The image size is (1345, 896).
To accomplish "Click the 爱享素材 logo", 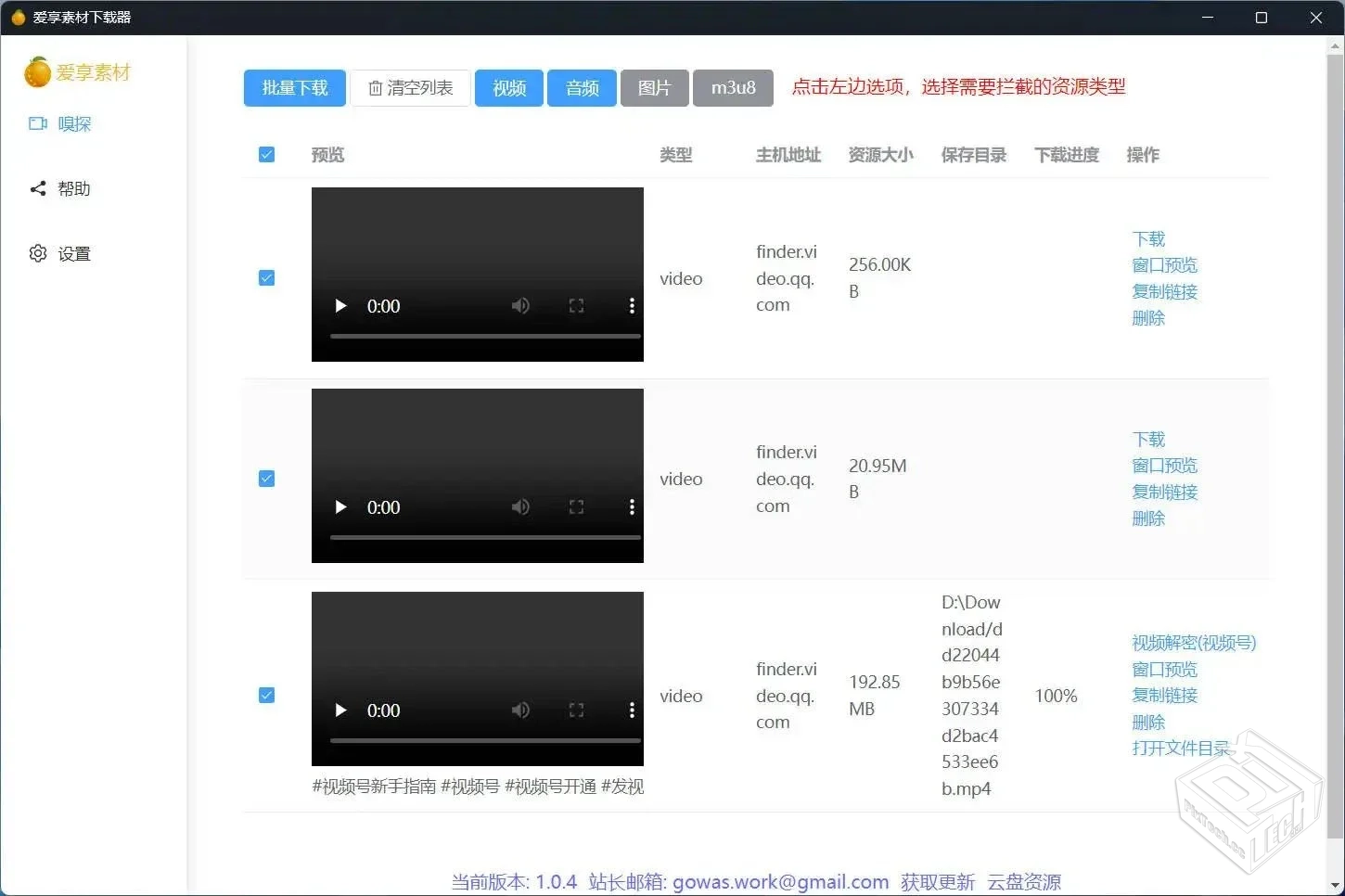I will (x=78, y=72).
